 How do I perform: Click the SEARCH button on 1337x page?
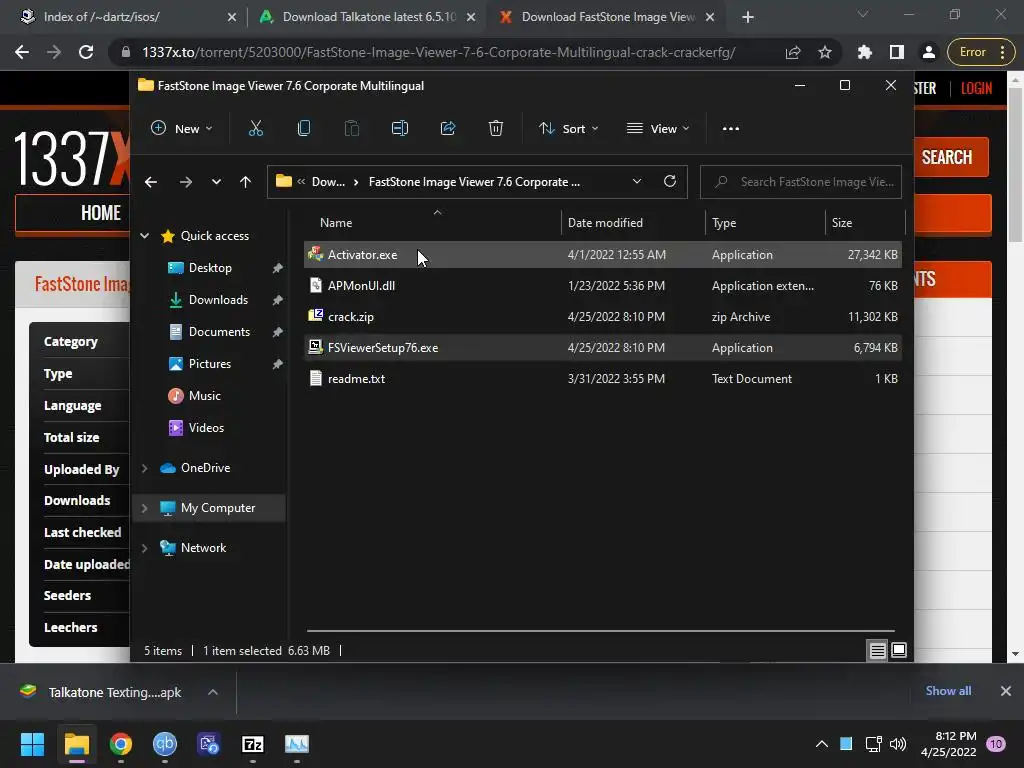(947, 157)
